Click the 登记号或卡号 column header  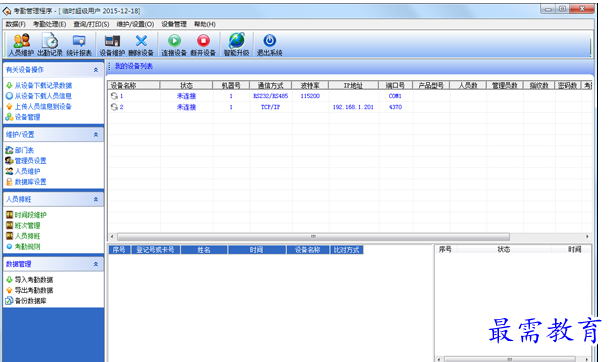coord(156,250)
